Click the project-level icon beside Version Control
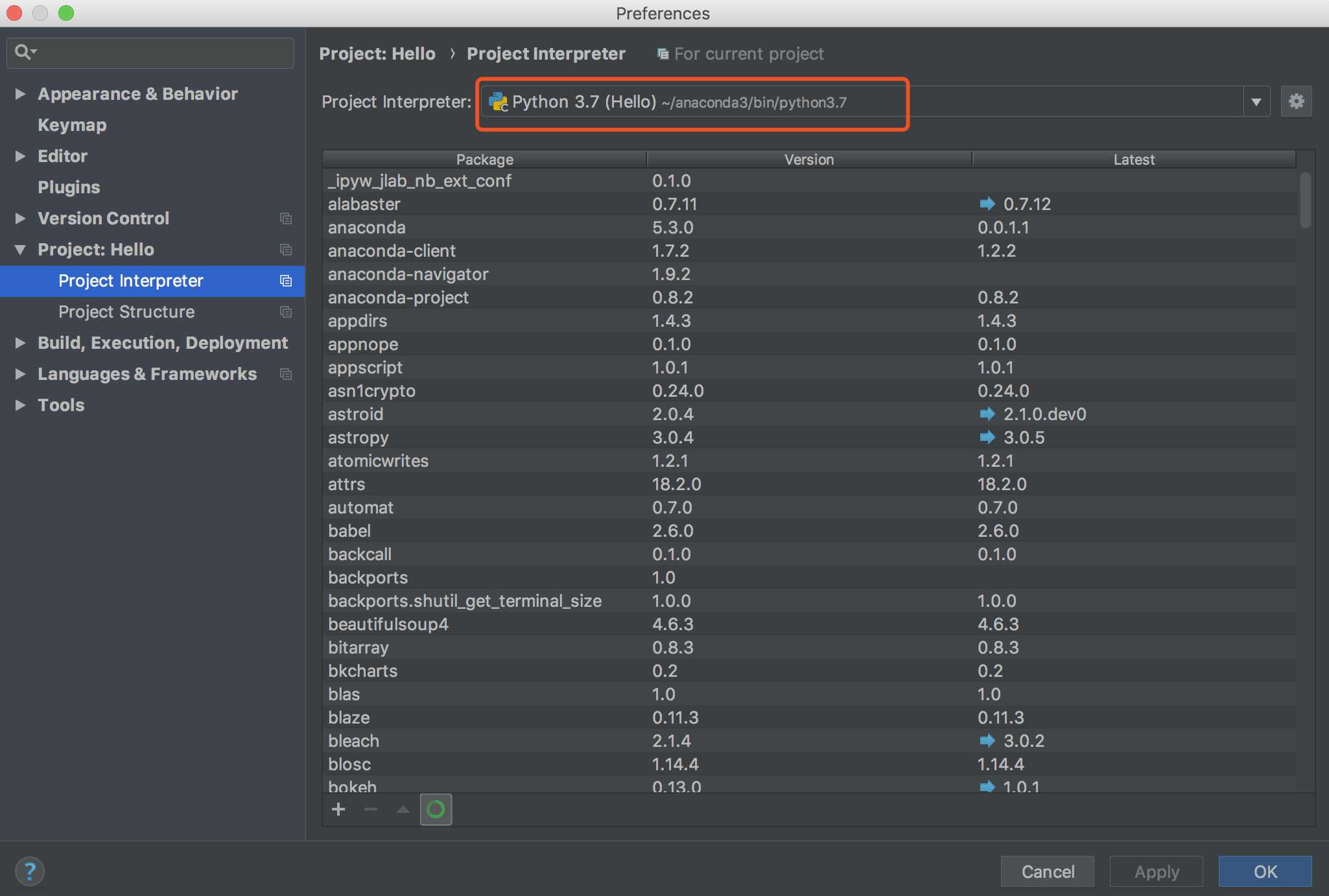 285,218
